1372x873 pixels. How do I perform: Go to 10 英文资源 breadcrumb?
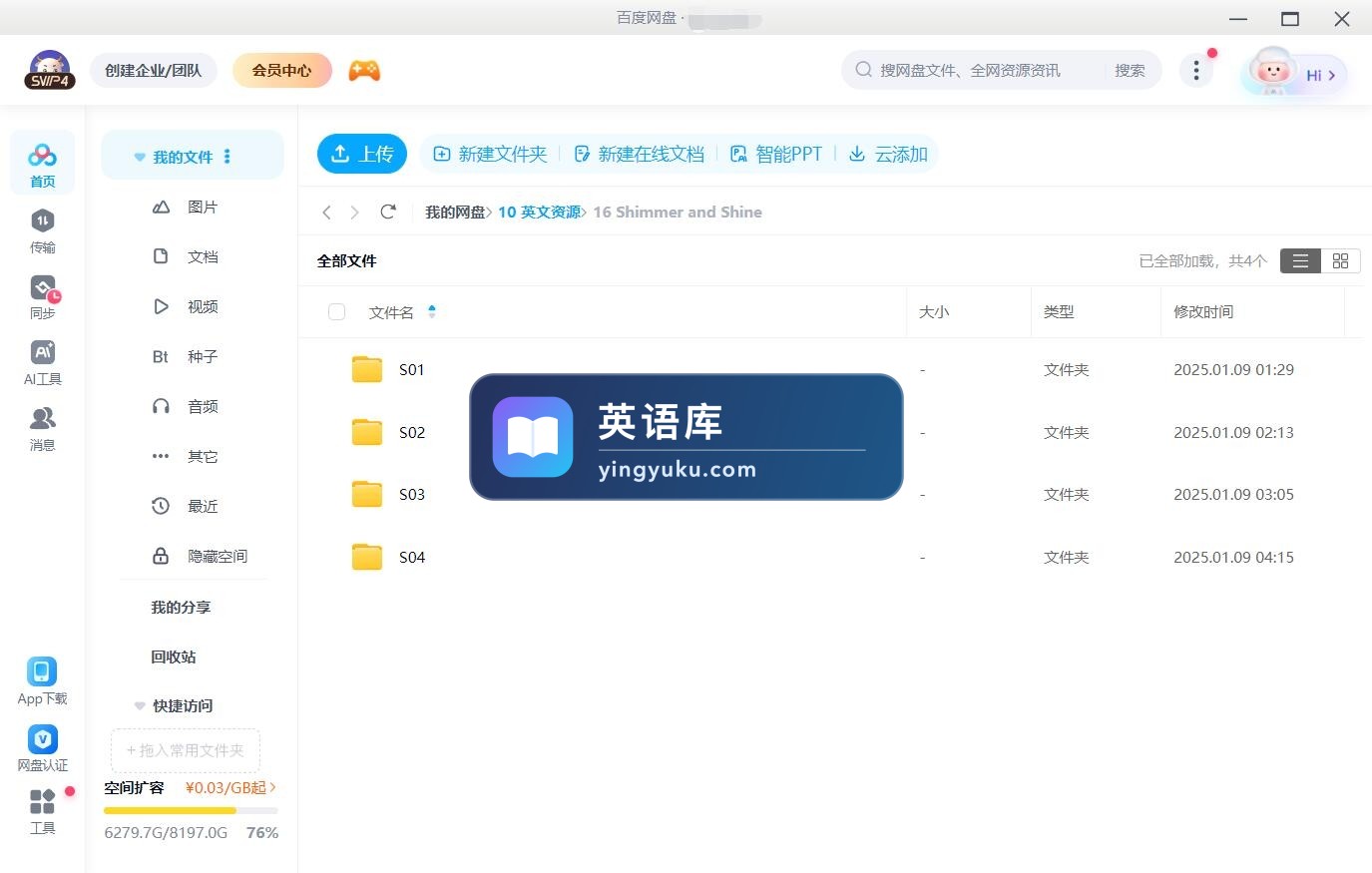coord(539,212)
